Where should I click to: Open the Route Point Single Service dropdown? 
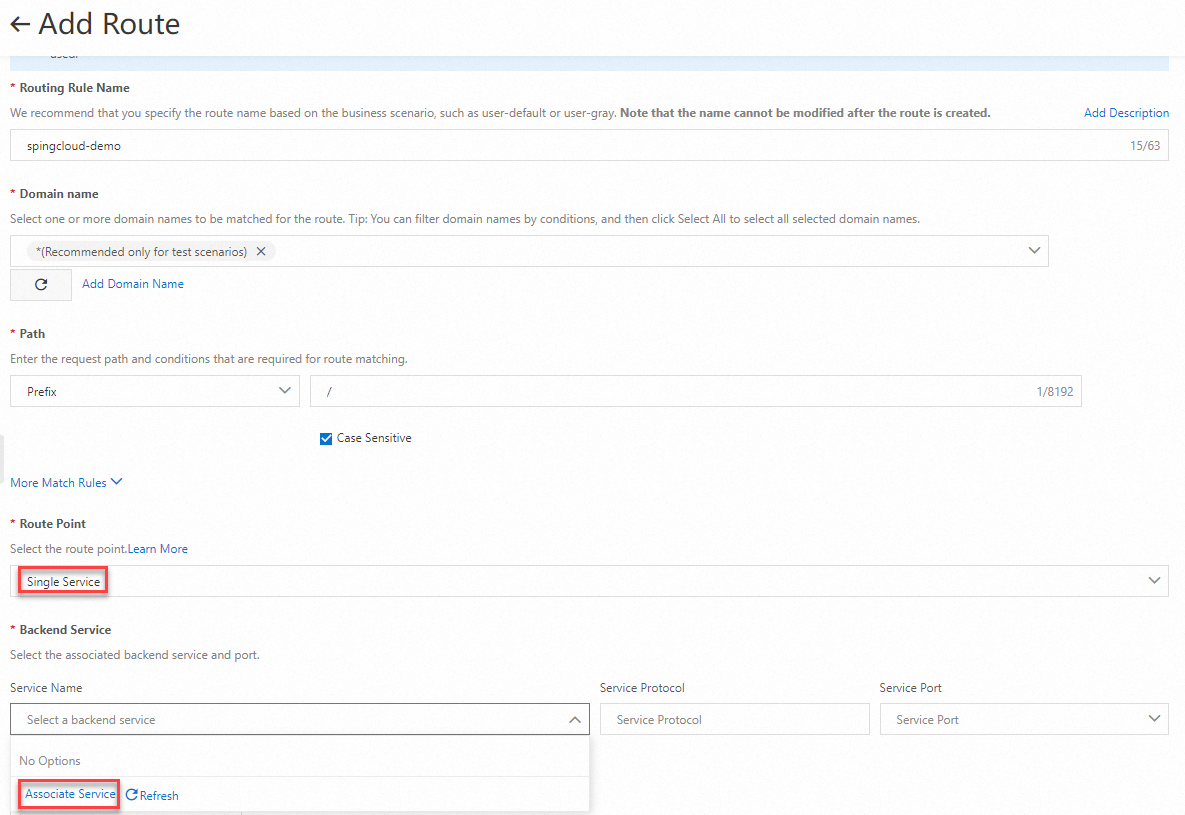[589, 581]
